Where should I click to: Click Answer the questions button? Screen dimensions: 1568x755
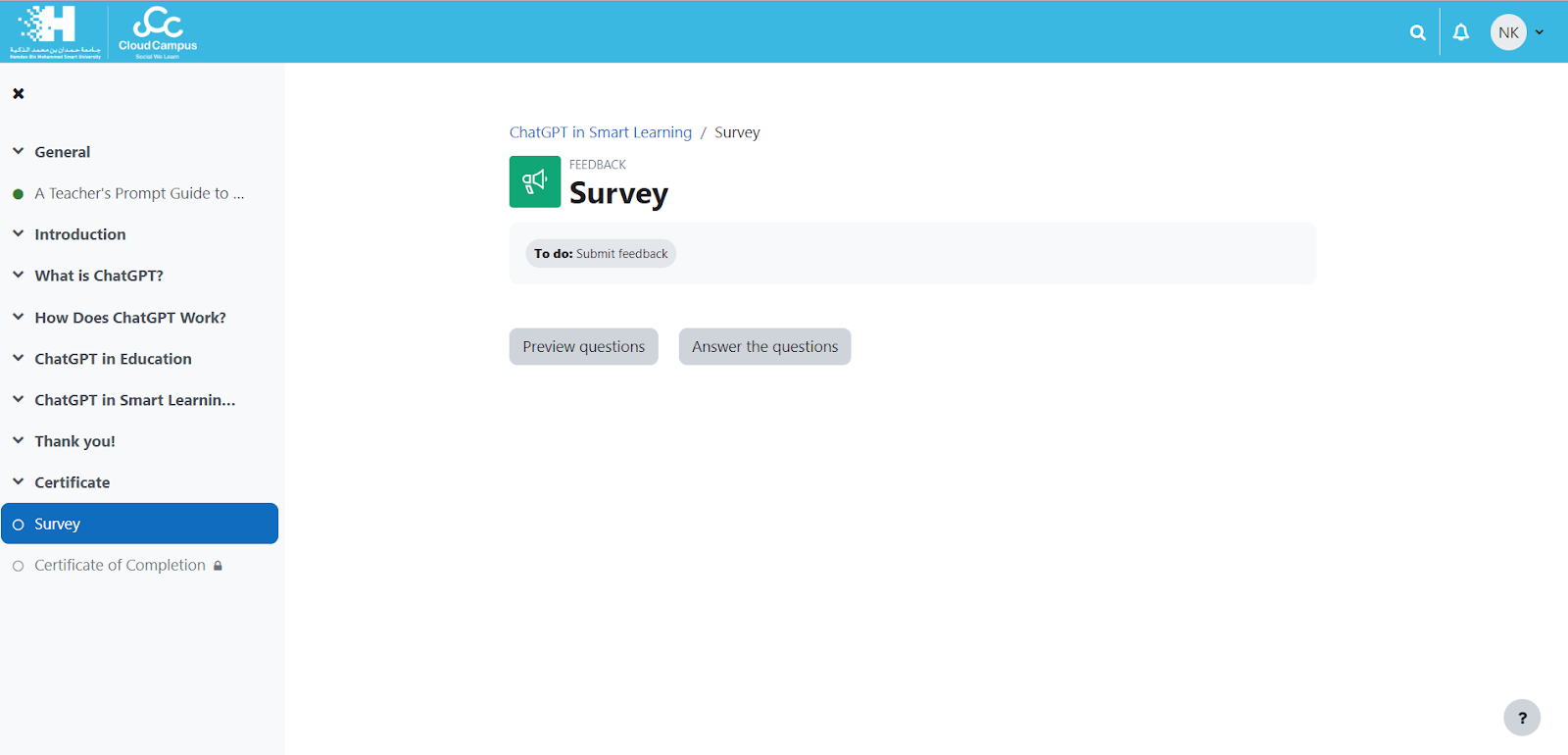(764, 346)
